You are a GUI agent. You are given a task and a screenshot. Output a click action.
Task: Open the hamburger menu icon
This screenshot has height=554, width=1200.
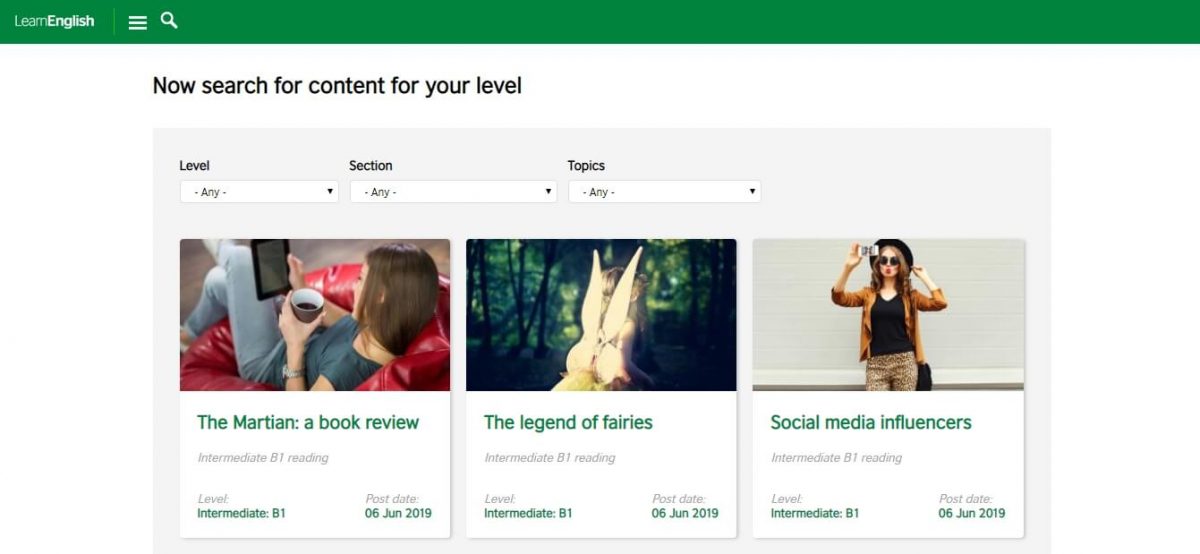[138, 22]
